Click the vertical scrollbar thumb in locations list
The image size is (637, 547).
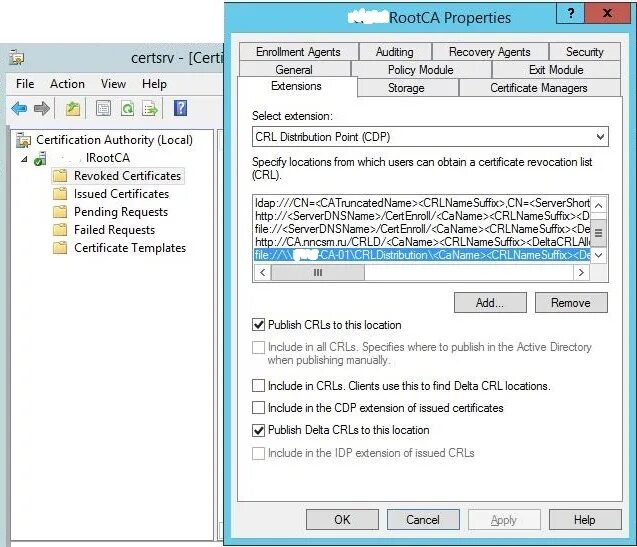coord(598,233)
